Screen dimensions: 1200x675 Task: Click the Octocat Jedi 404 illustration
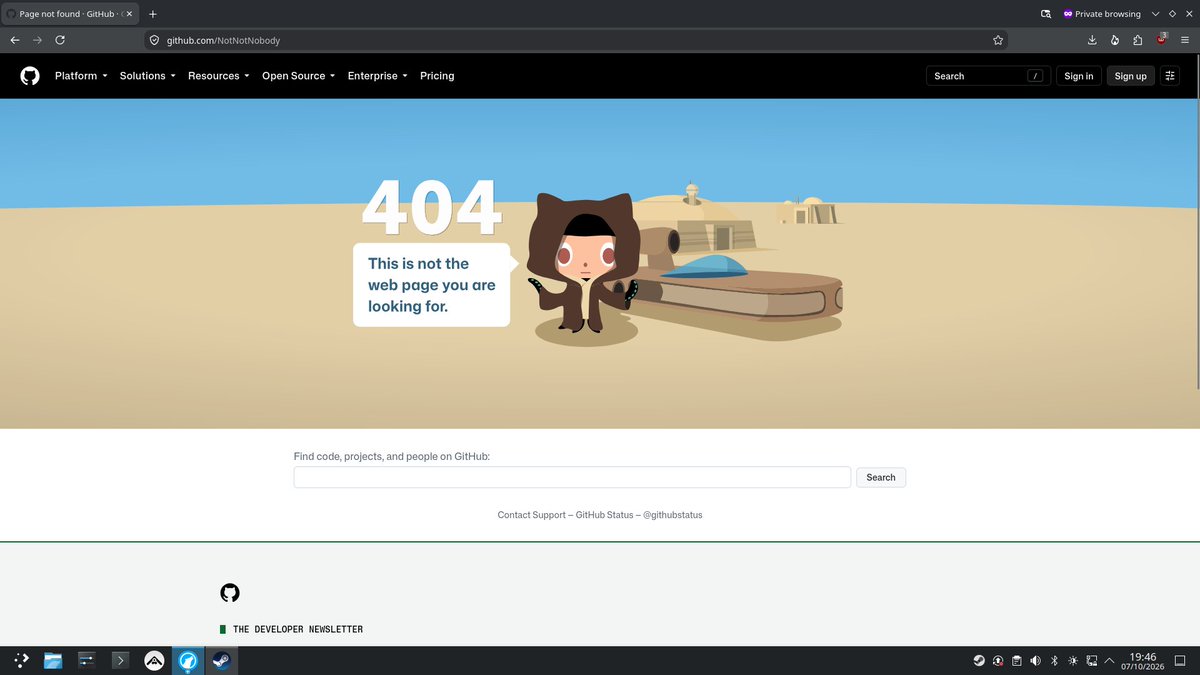(x=585, y=268)
